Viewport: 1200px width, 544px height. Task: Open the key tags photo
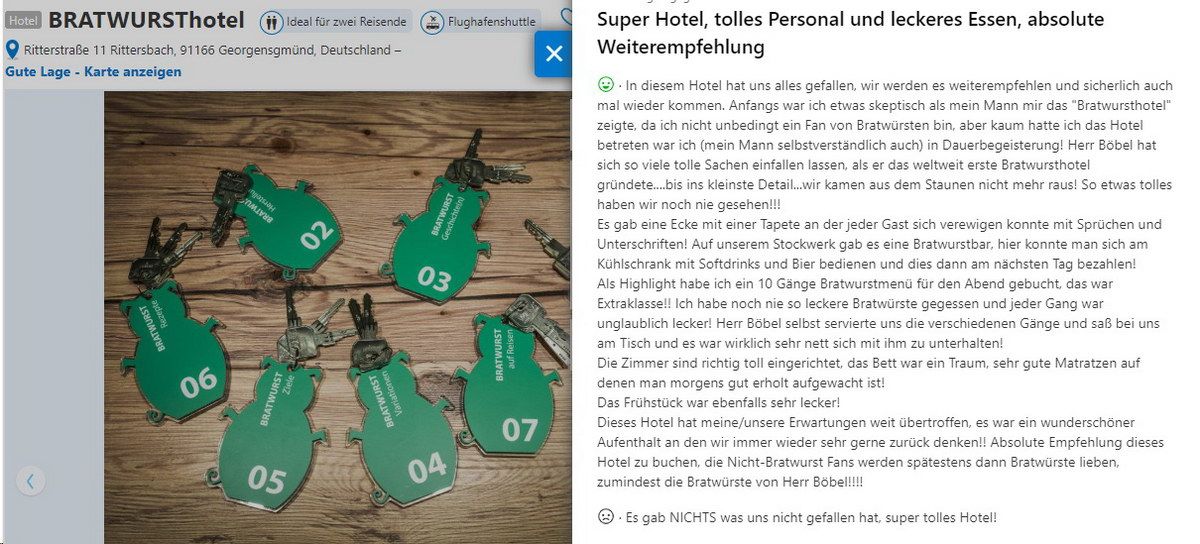click(338, 318)
